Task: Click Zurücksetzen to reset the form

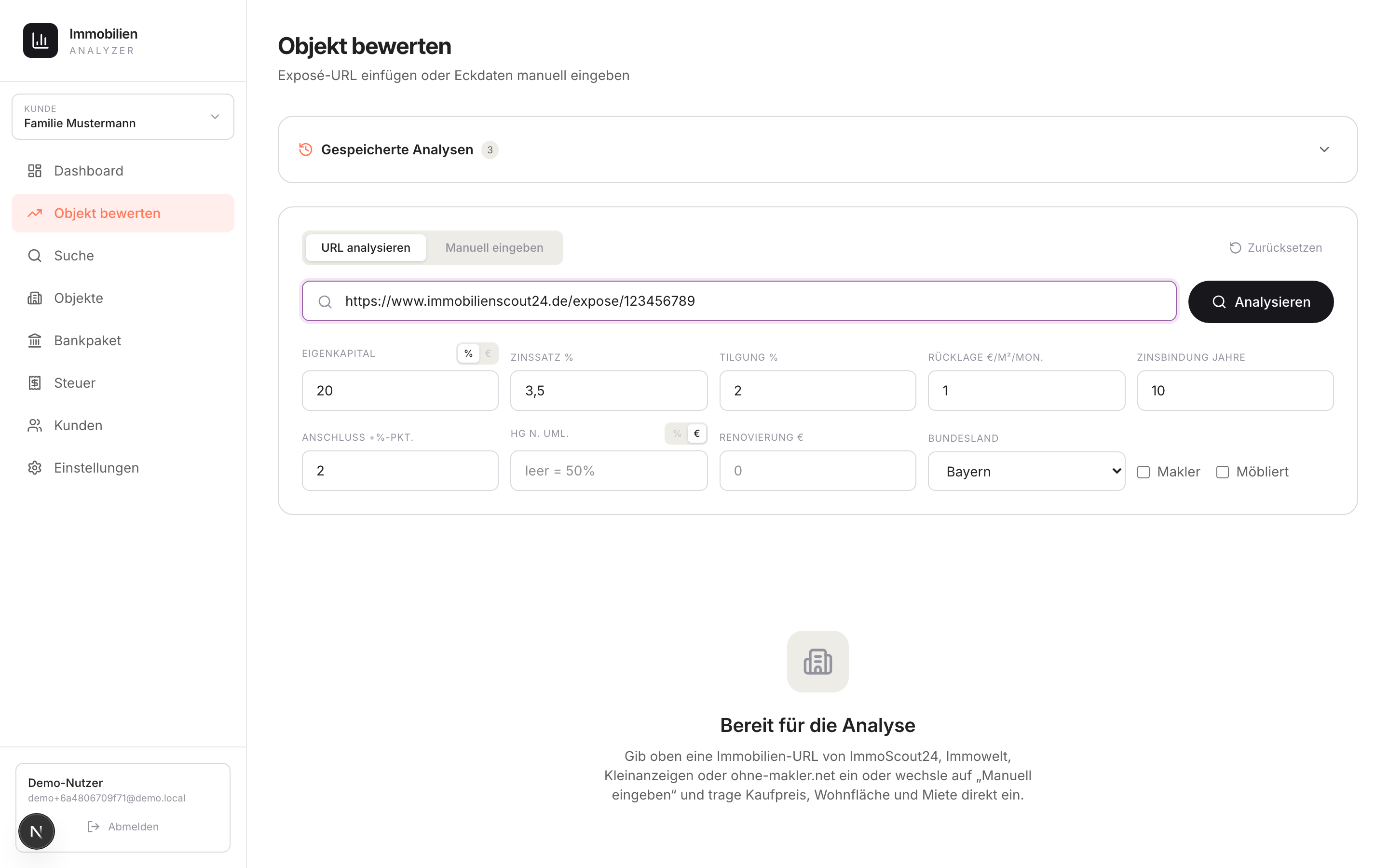Action: pos(1276,247)
